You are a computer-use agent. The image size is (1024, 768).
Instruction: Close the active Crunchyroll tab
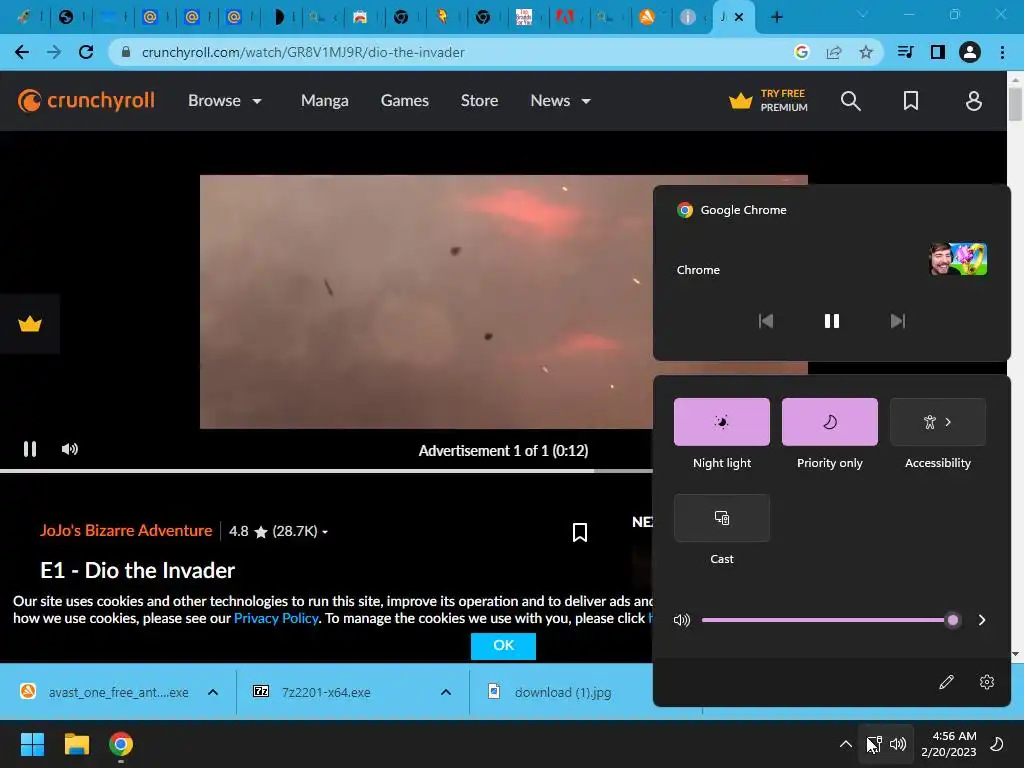click(739, 17)
